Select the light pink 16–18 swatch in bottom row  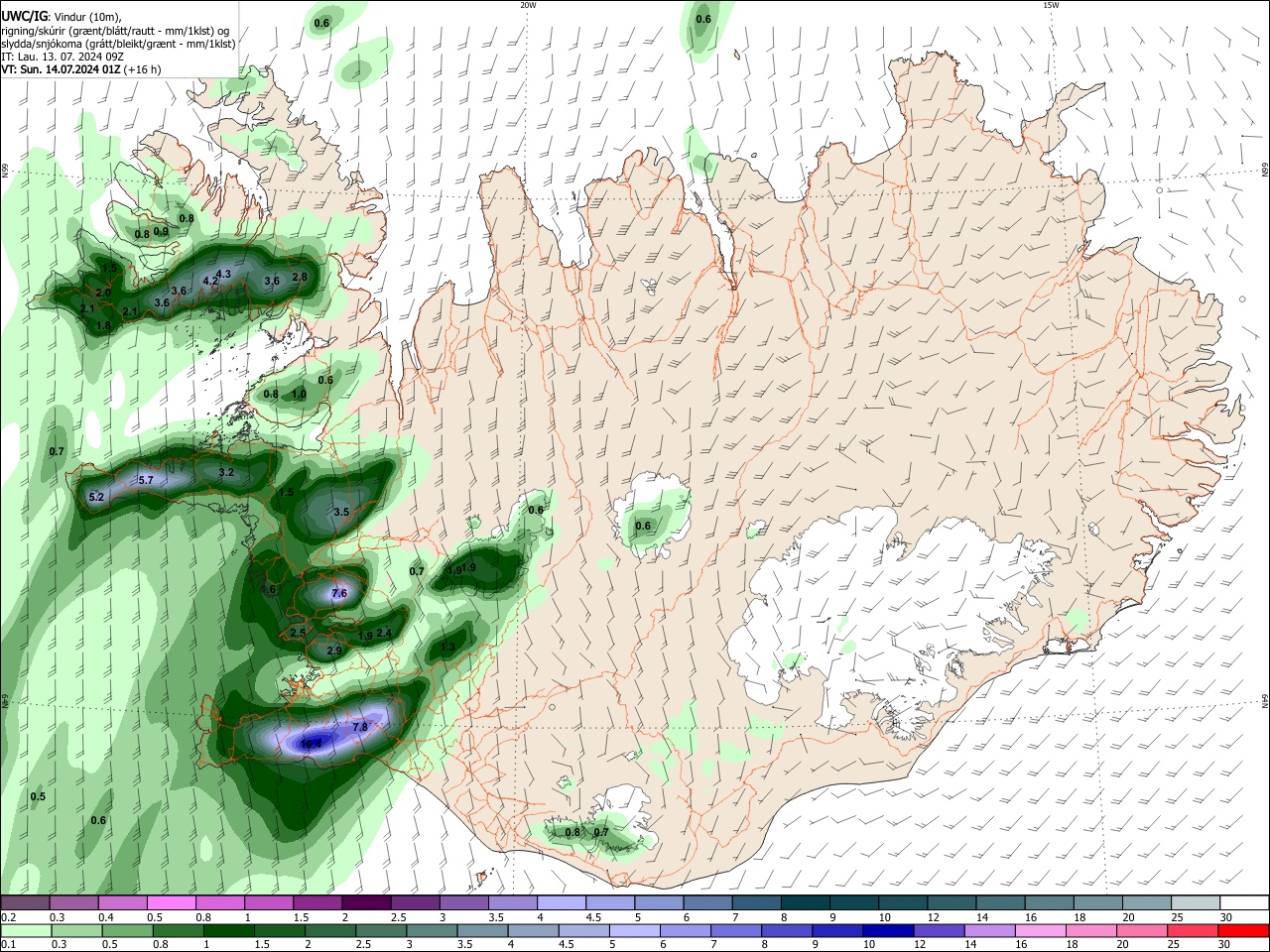[1040, 930]
